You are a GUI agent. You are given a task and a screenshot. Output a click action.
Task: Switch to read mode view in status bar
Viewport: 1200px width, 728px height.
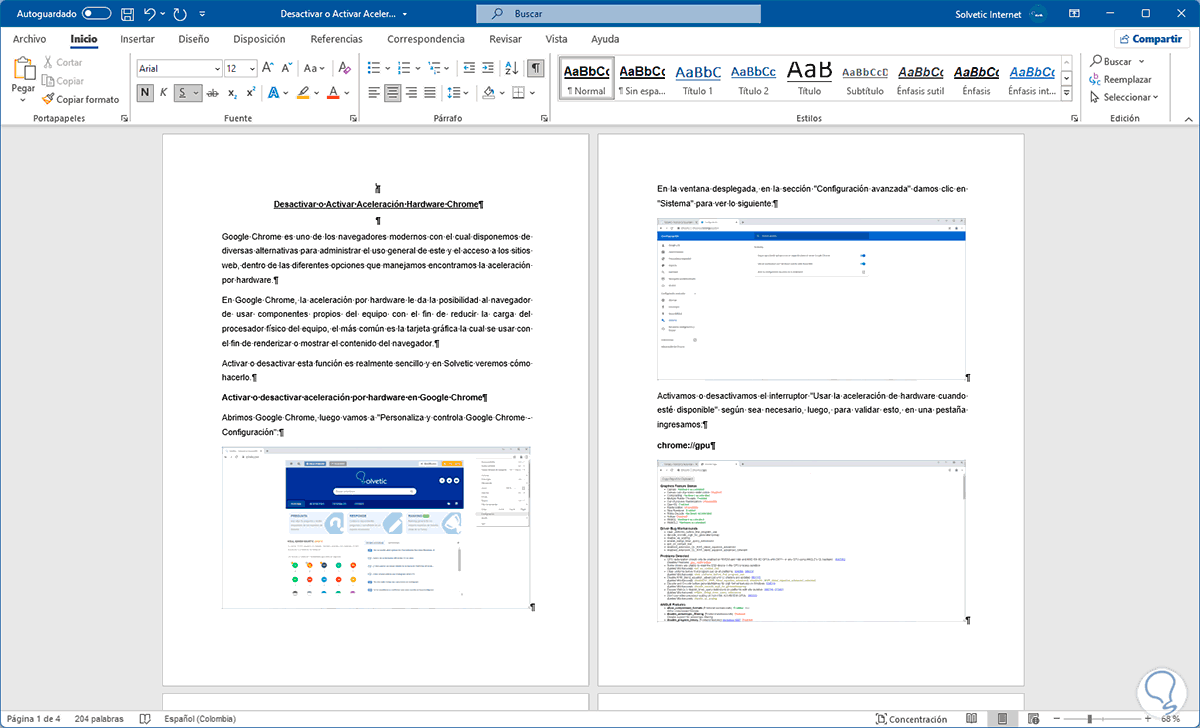click(x=971, y=719)
